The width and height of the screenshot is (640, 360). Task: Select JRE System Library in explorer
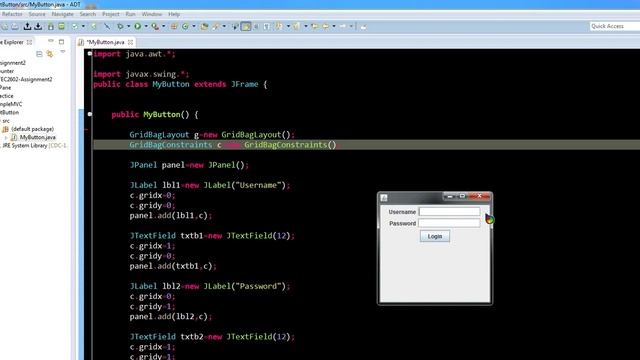point(34,146)
